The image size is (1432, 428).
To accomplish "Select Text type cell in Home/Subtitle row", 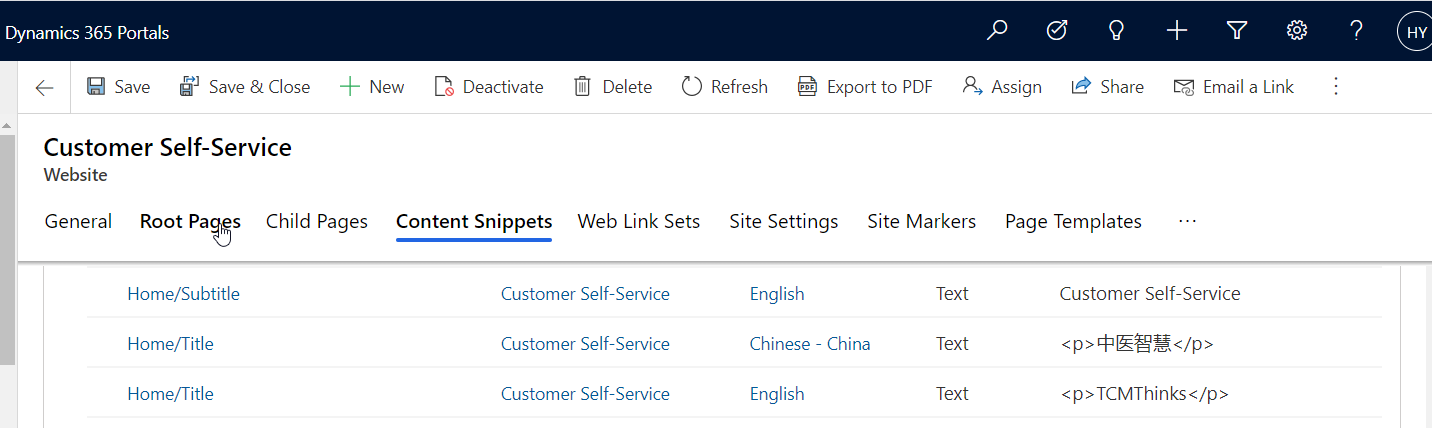I will coord(952,294).
